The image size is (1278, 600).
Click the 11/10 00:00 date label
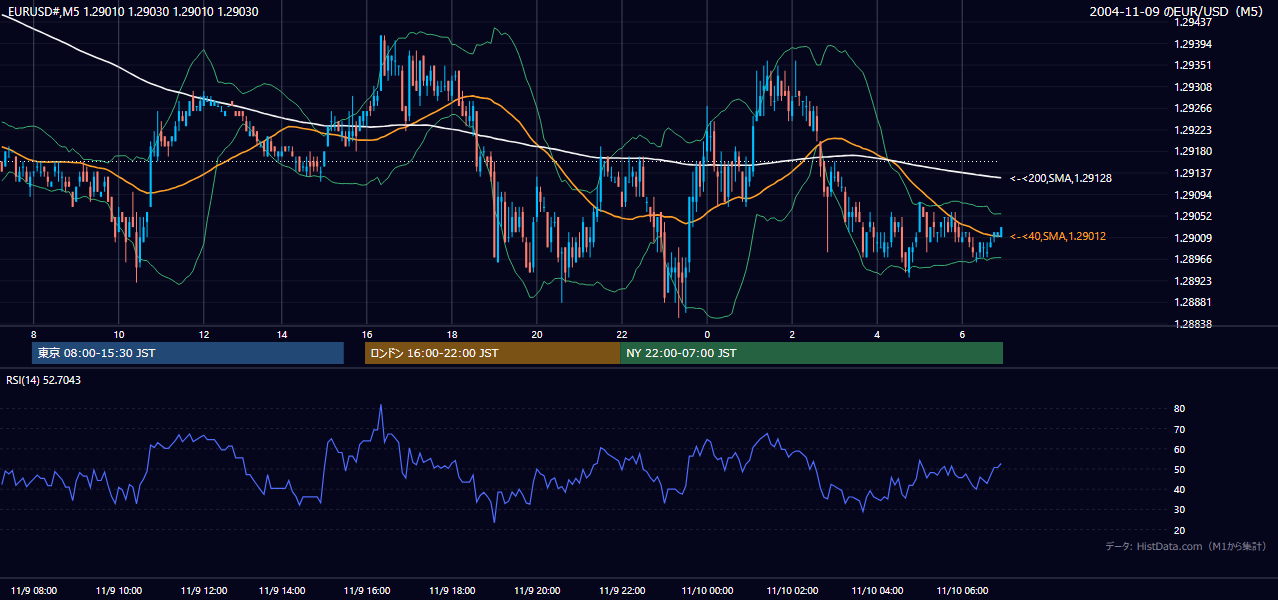click(706, 590)
